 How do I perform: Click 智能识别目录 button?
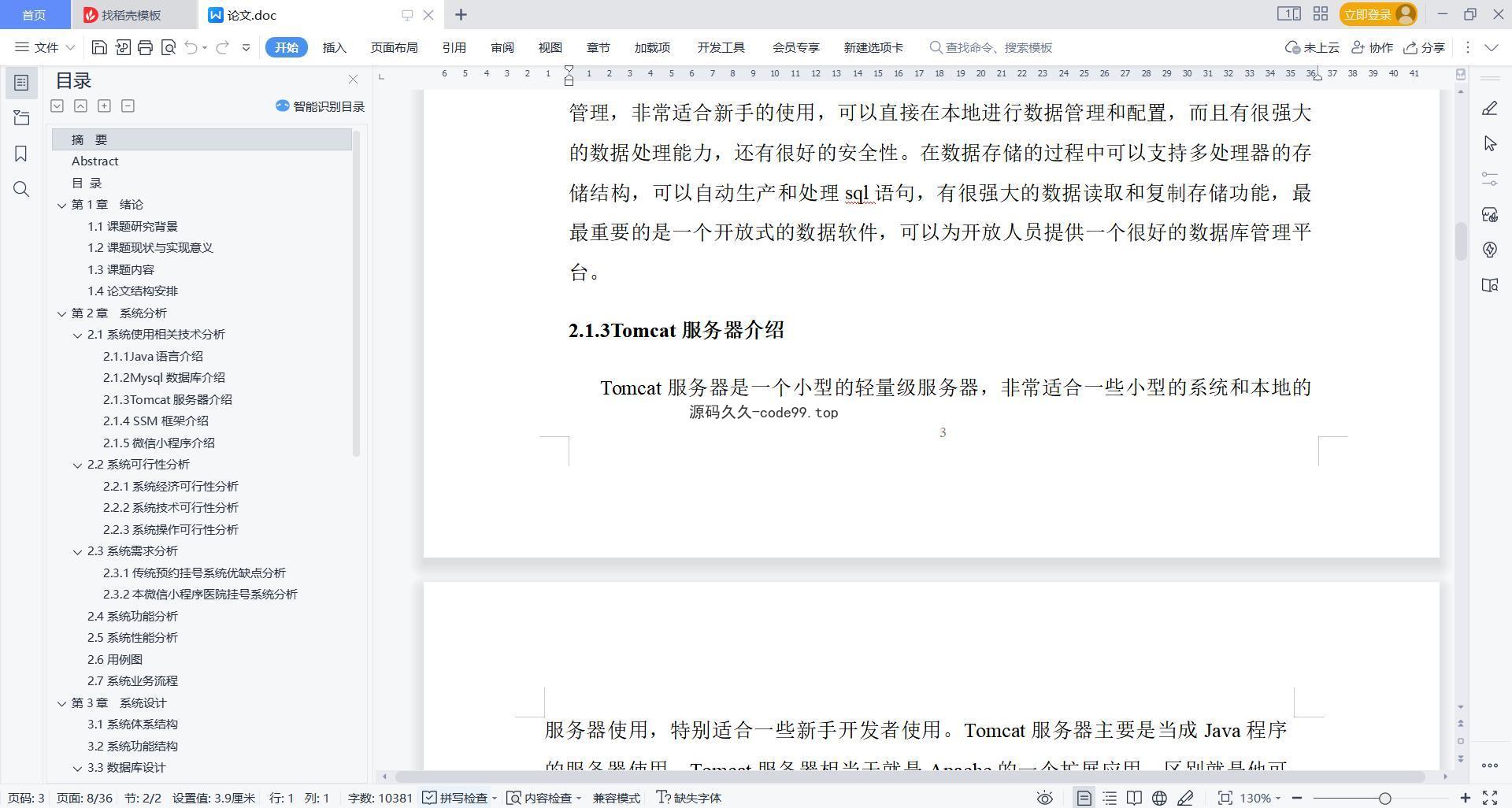point(320,106)
